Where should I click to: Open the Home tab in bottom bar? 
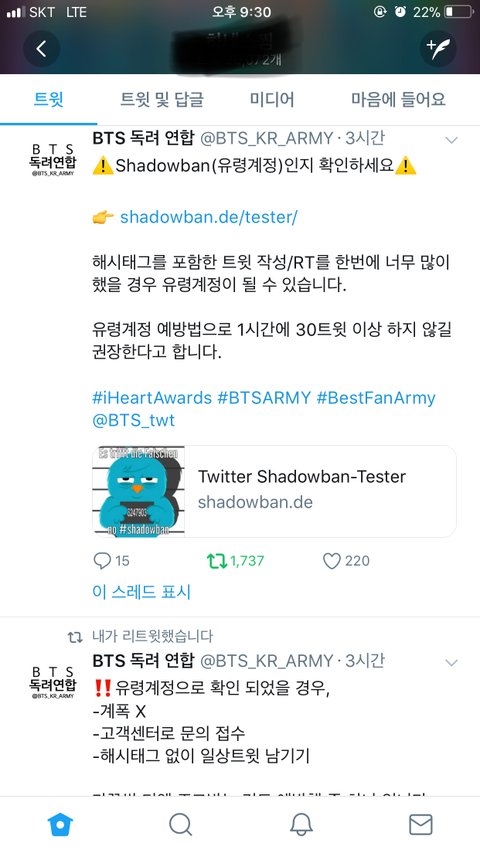60,825
